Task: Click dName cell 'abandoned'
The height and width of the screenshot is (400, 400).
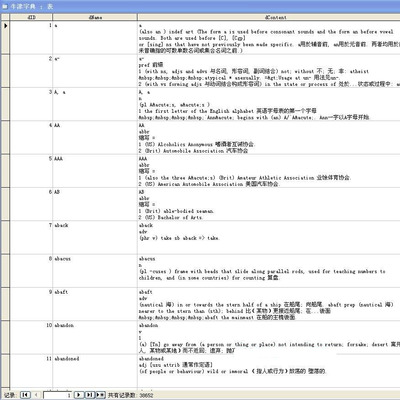Action: pos(95,371)
